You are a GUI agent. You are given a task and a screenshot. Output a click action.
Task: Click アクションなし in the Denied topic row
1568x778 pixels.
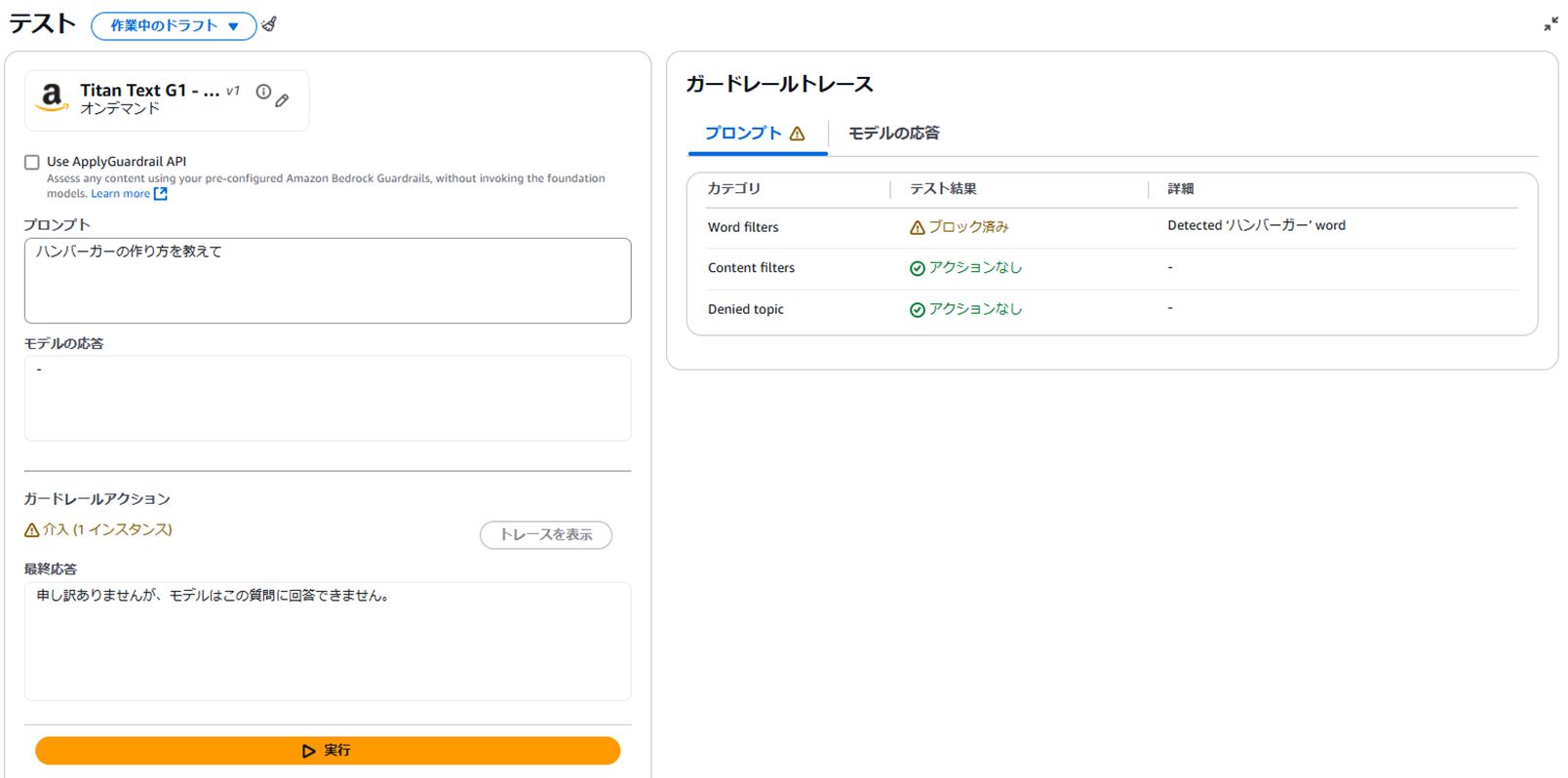[975, 308]
